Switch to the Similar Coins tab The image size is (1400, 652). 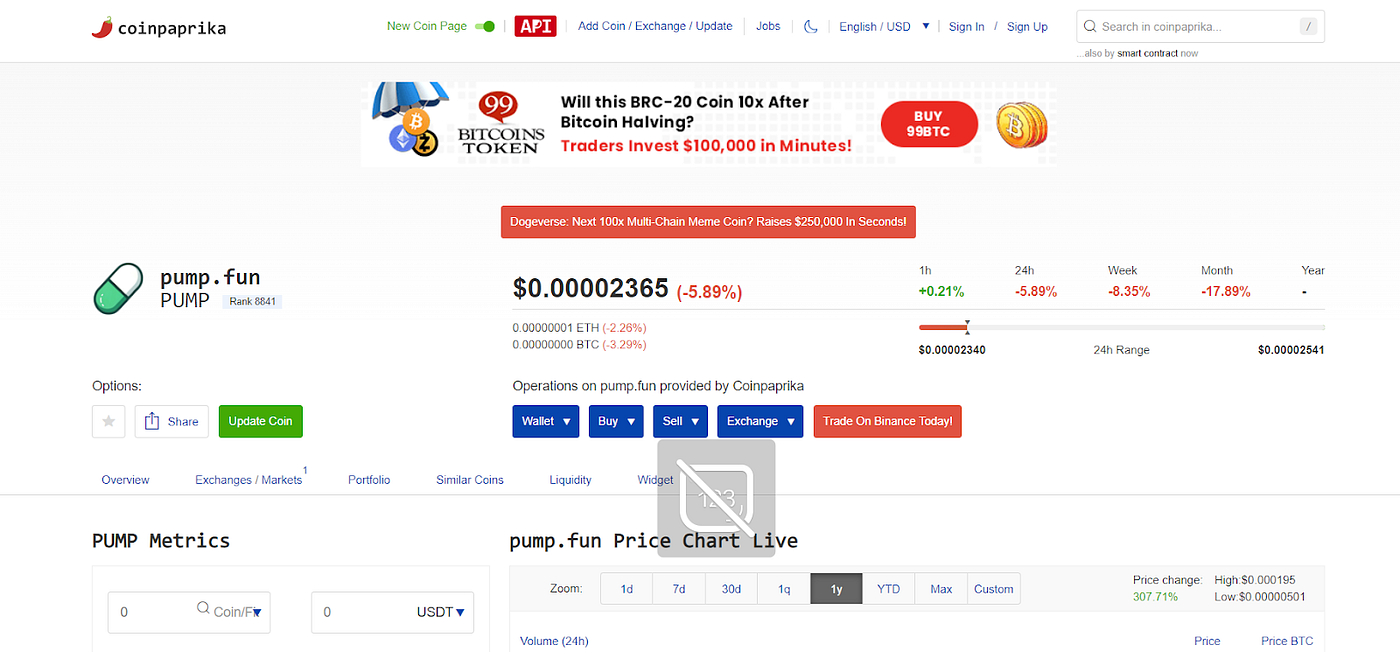coord(470,480)
